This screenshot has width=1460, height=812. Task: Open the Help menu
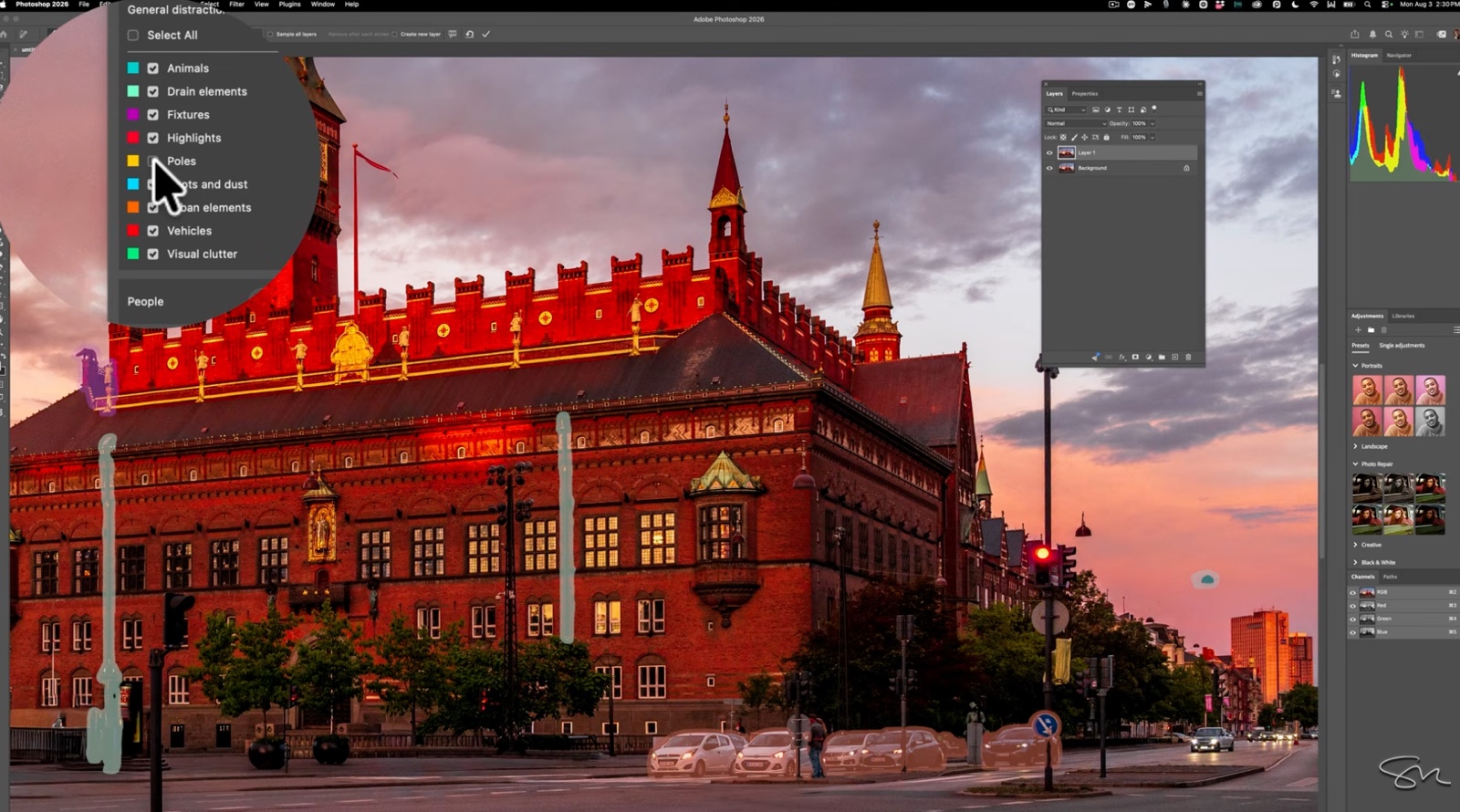click(x=351, y=5)
